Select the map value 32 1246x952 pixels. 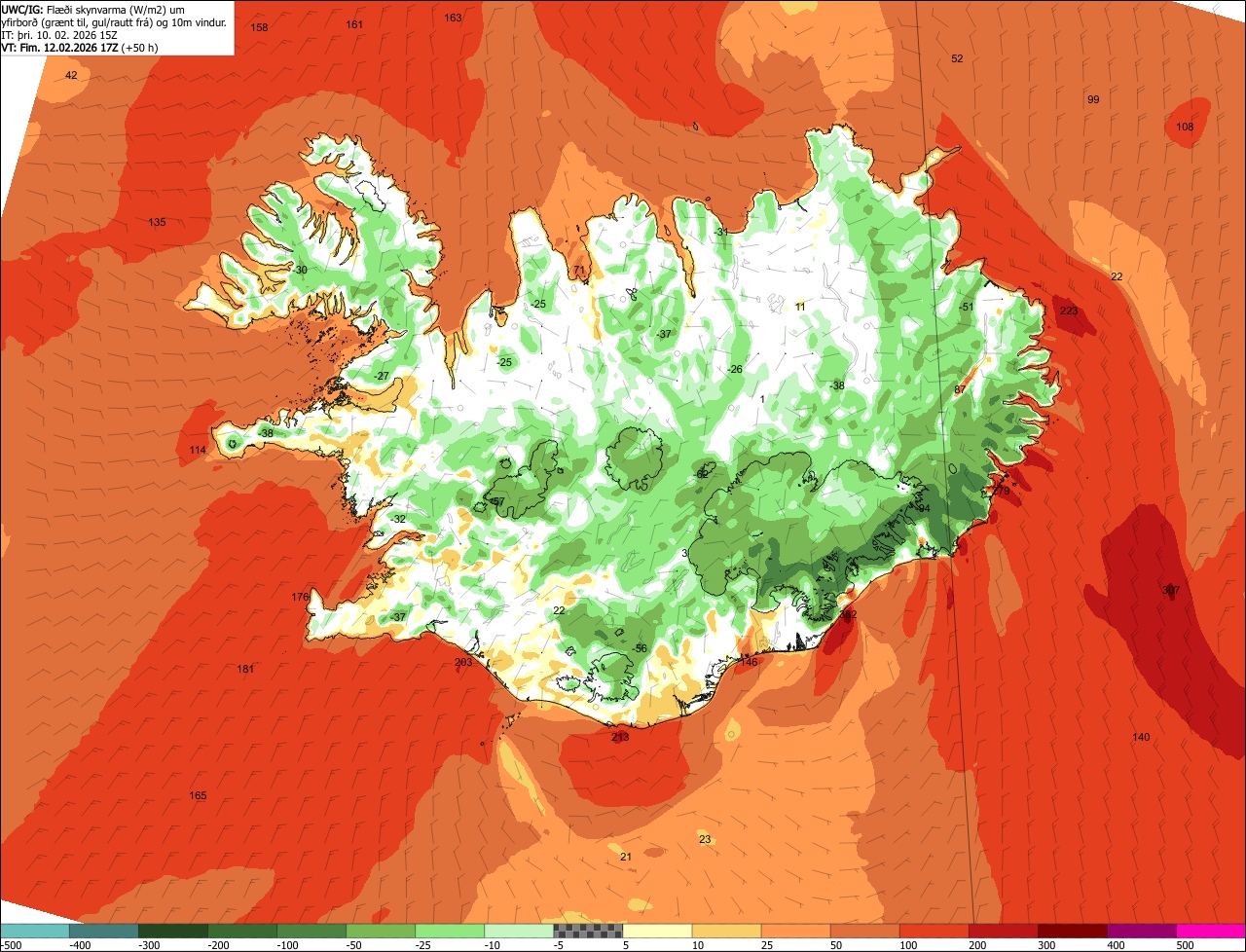coord(399,519)
